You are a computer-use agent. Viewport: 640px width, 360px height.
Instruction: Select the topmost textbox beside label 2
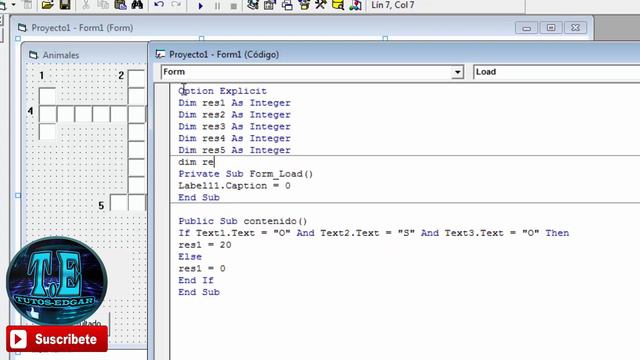(x=136, y=78)
